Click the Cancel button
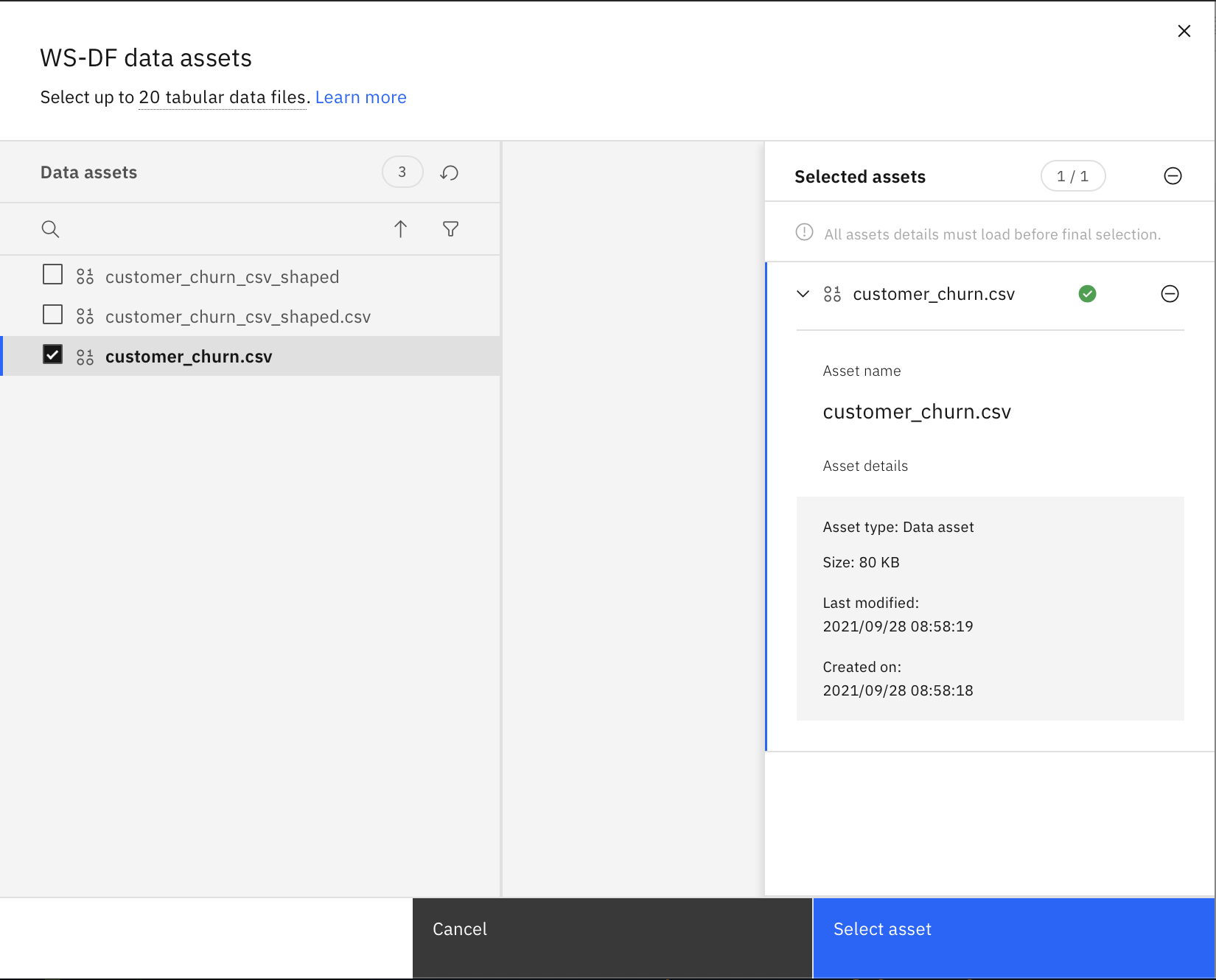Screen dimensions: 1216x980 (x=459, y=929)
